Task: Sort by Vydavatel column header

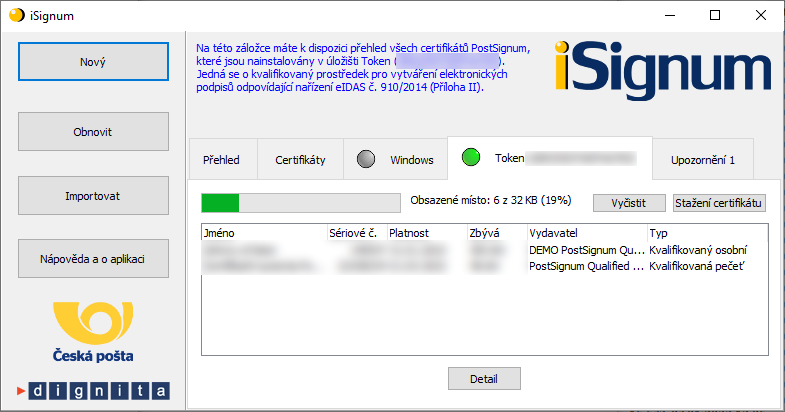Action: [587, 233]
